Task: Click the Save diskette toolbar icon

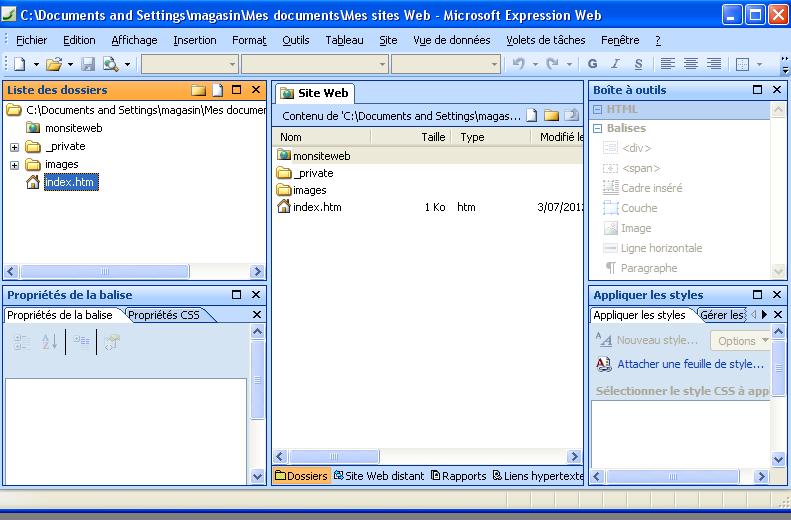Action: [88, 64]
